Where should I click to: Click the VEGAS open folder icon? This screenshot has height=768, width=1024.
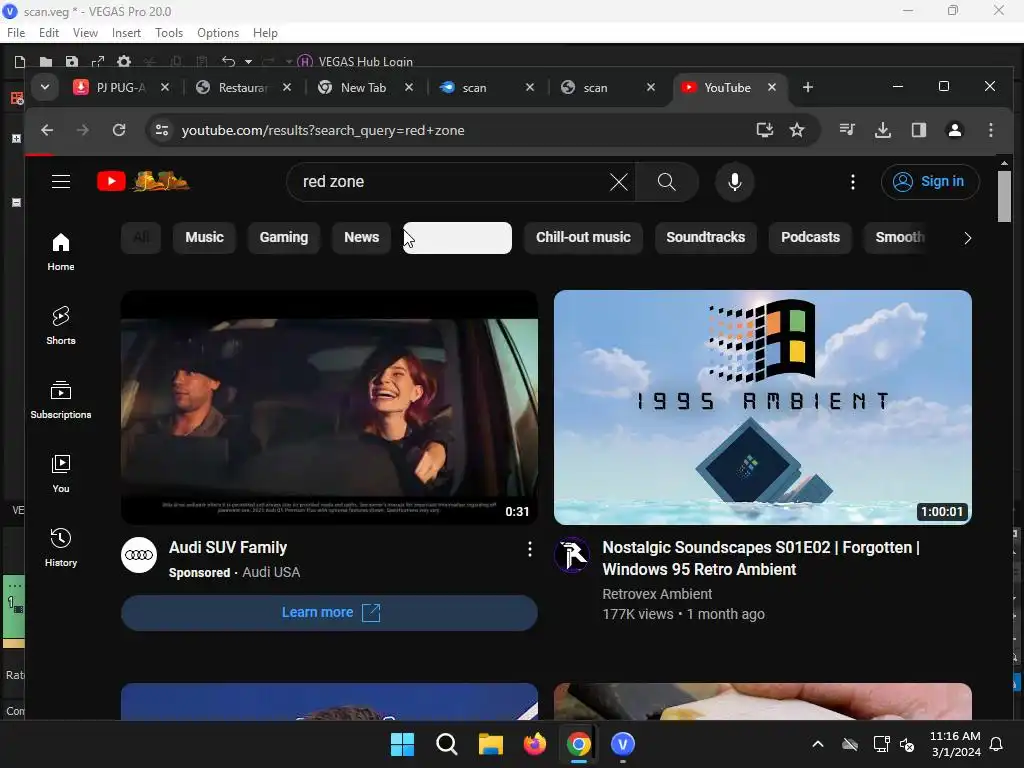pos(46,61)
